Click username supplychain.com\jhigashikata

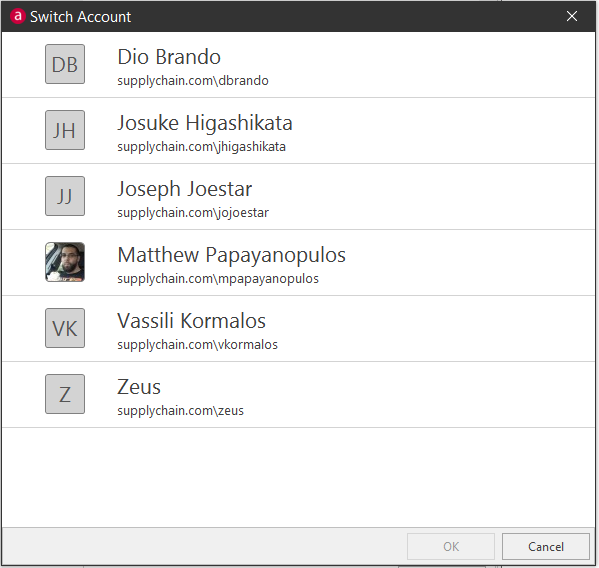point(201,147)
